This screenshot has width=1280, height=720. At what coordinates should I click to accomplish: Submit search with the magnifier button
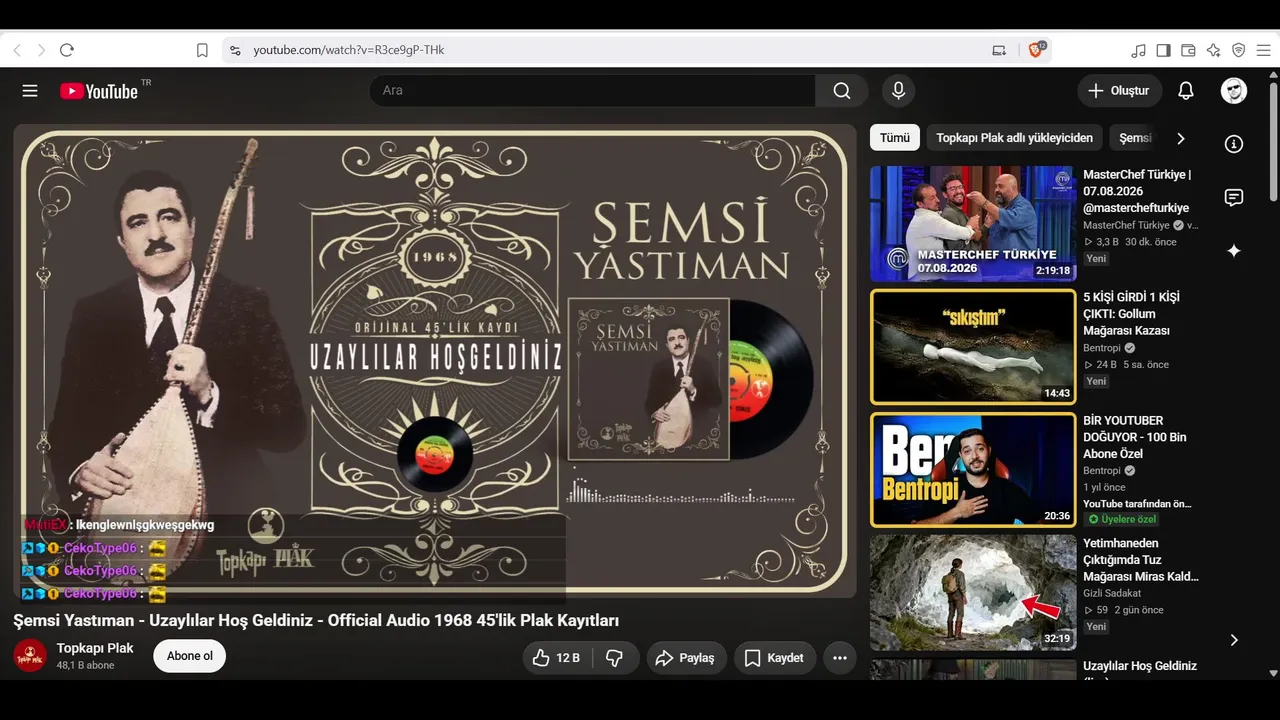(842, 91)
